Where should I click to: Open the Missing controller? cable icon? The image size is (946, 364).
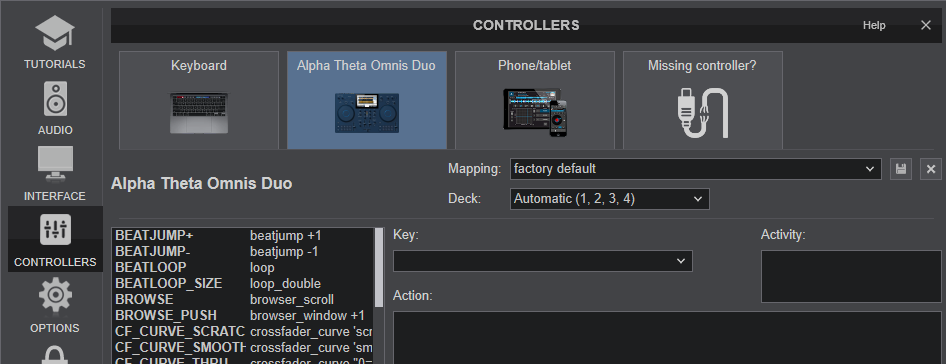[x=702, y=113]
